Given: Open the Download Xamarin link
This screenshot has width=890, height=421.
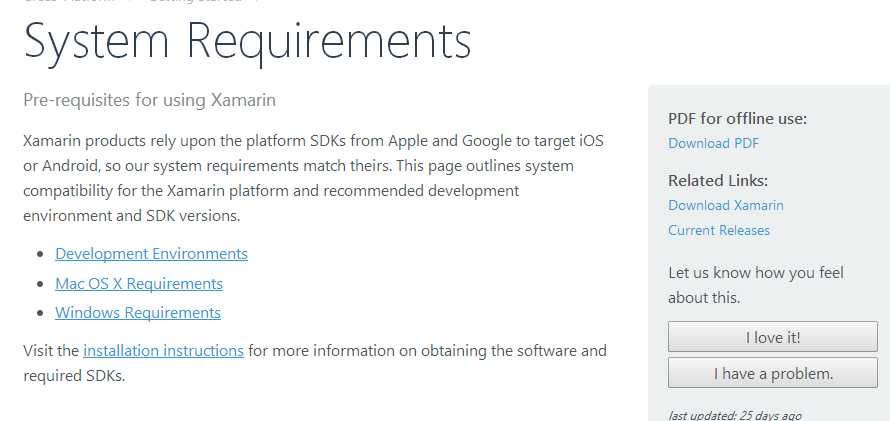Looking at the screenshot, I should click(x=726, y=205).
